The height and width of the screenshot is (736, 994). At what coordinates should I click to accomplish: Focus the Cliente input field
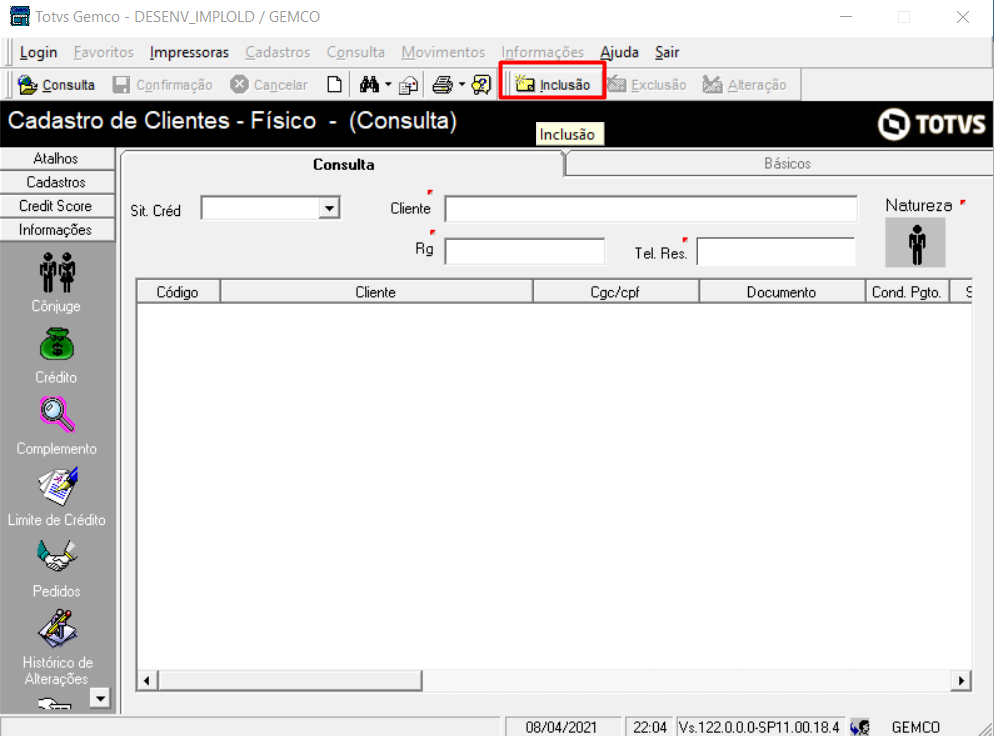click(651, 209)
